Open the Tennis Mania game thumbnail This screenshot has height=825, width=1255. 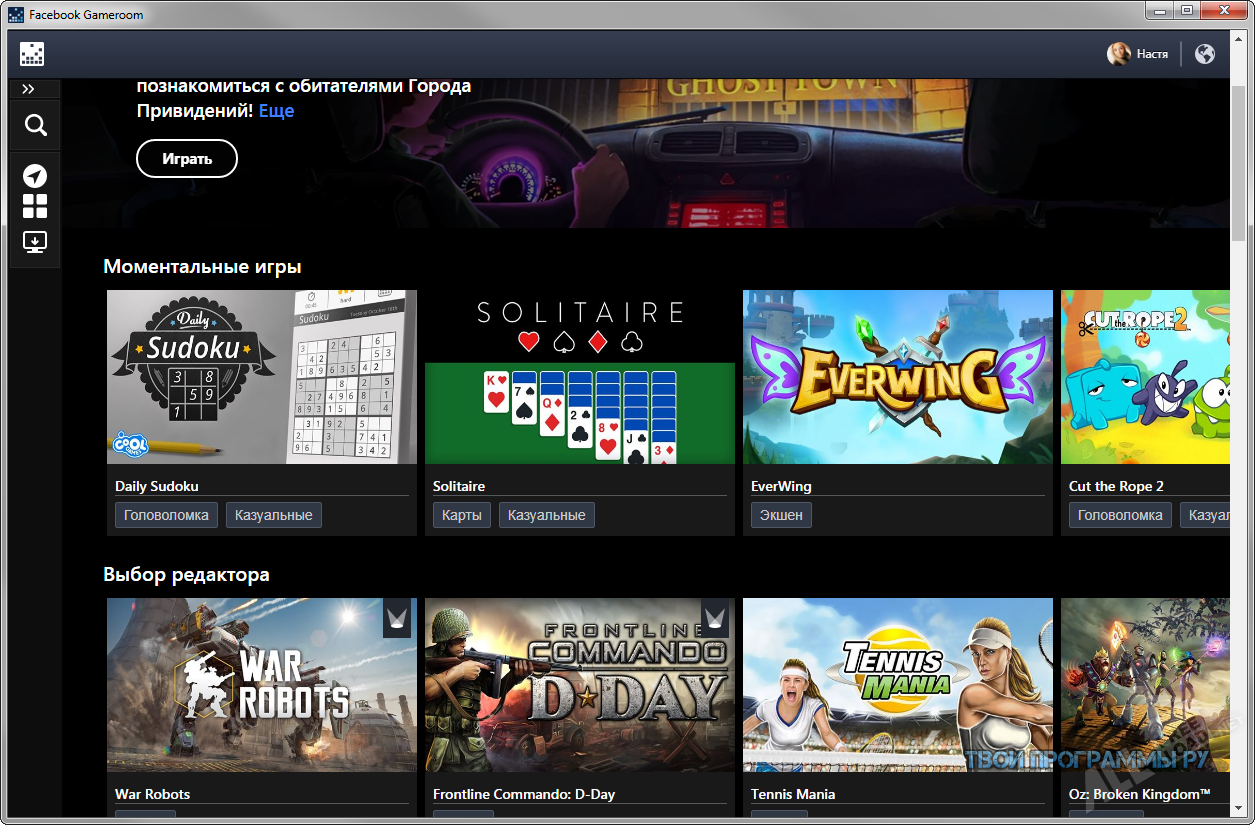[x=897, y=685]
